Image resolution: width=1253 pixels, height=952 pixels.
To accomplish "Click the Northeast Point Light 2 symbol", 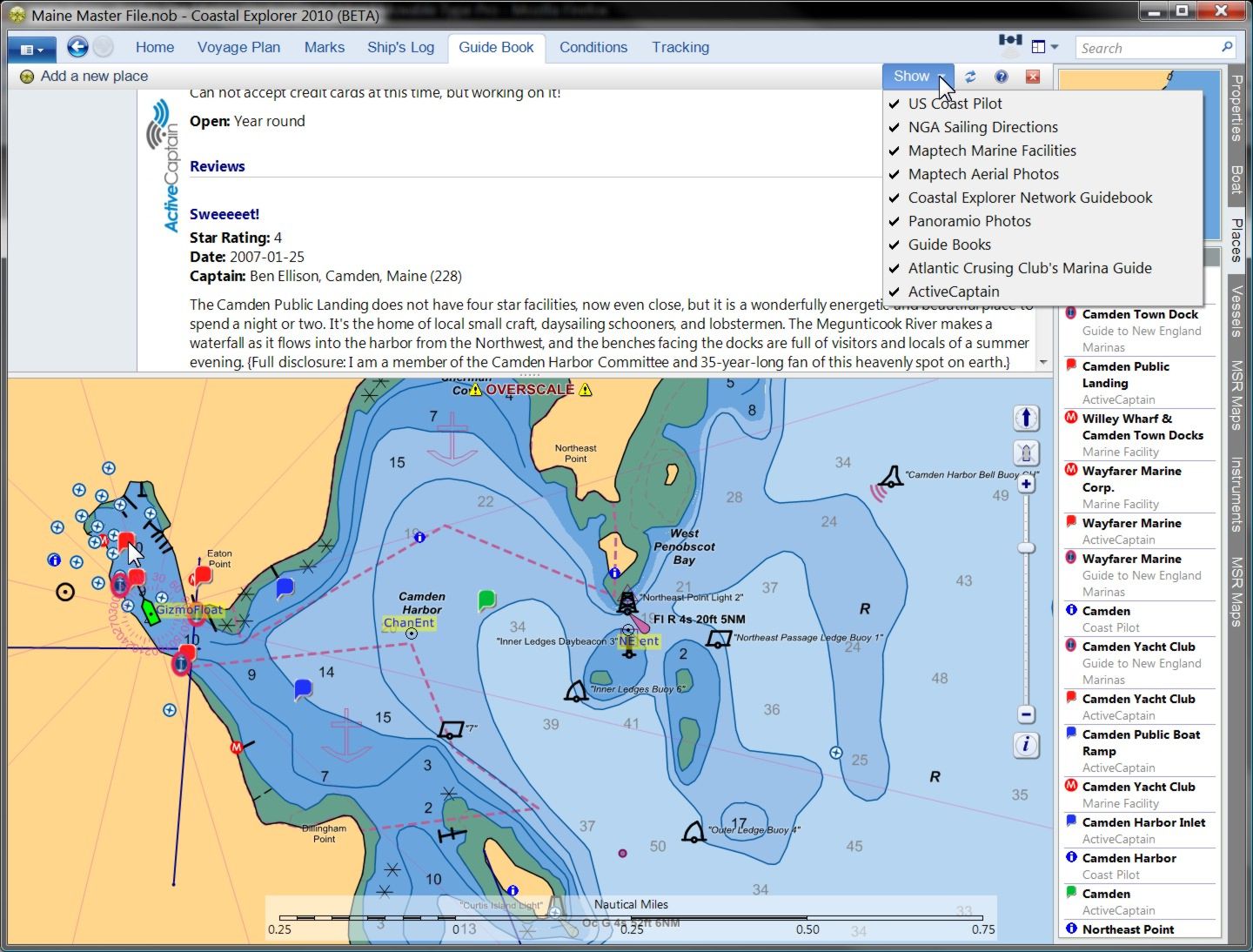I will tap(626, 602).
